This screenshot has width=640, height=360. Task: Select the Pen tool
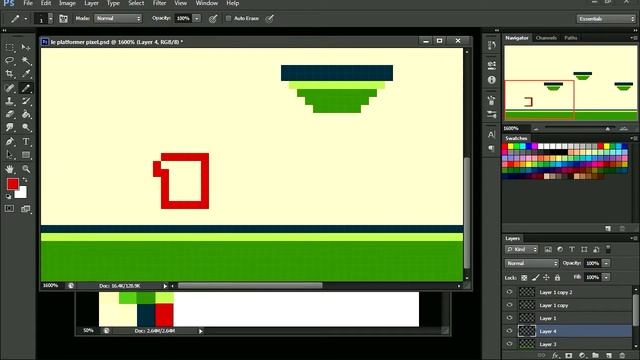tap(10, 142)
